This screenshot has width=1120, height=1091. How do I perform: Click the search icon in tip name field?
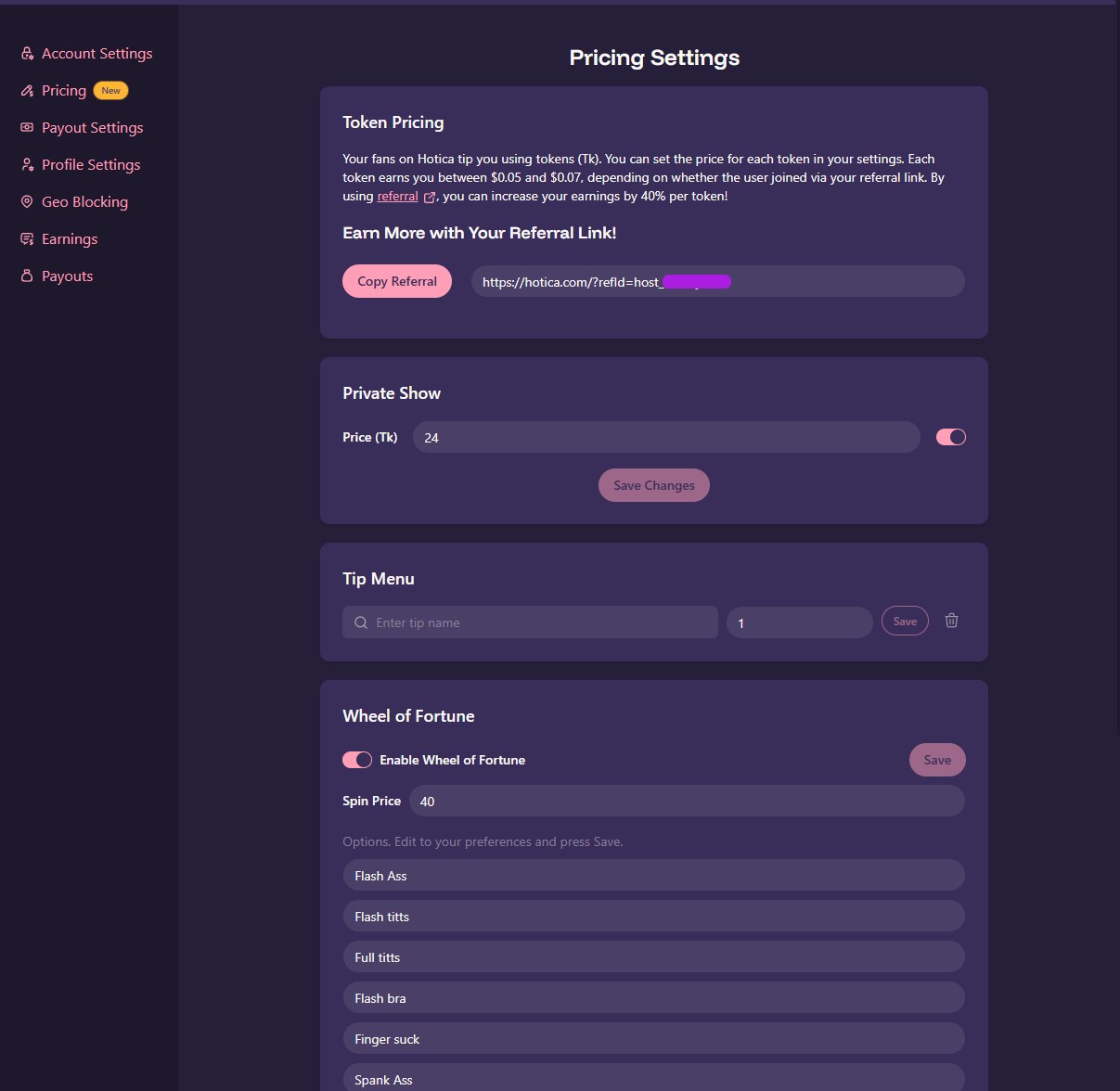click(x=361, y=623)
